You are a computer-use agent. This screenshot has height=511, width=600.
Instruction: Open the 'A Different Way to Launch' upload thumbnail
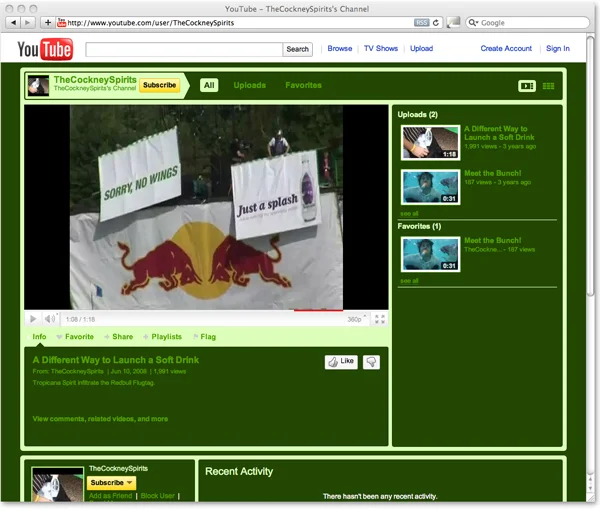point(430,142)
